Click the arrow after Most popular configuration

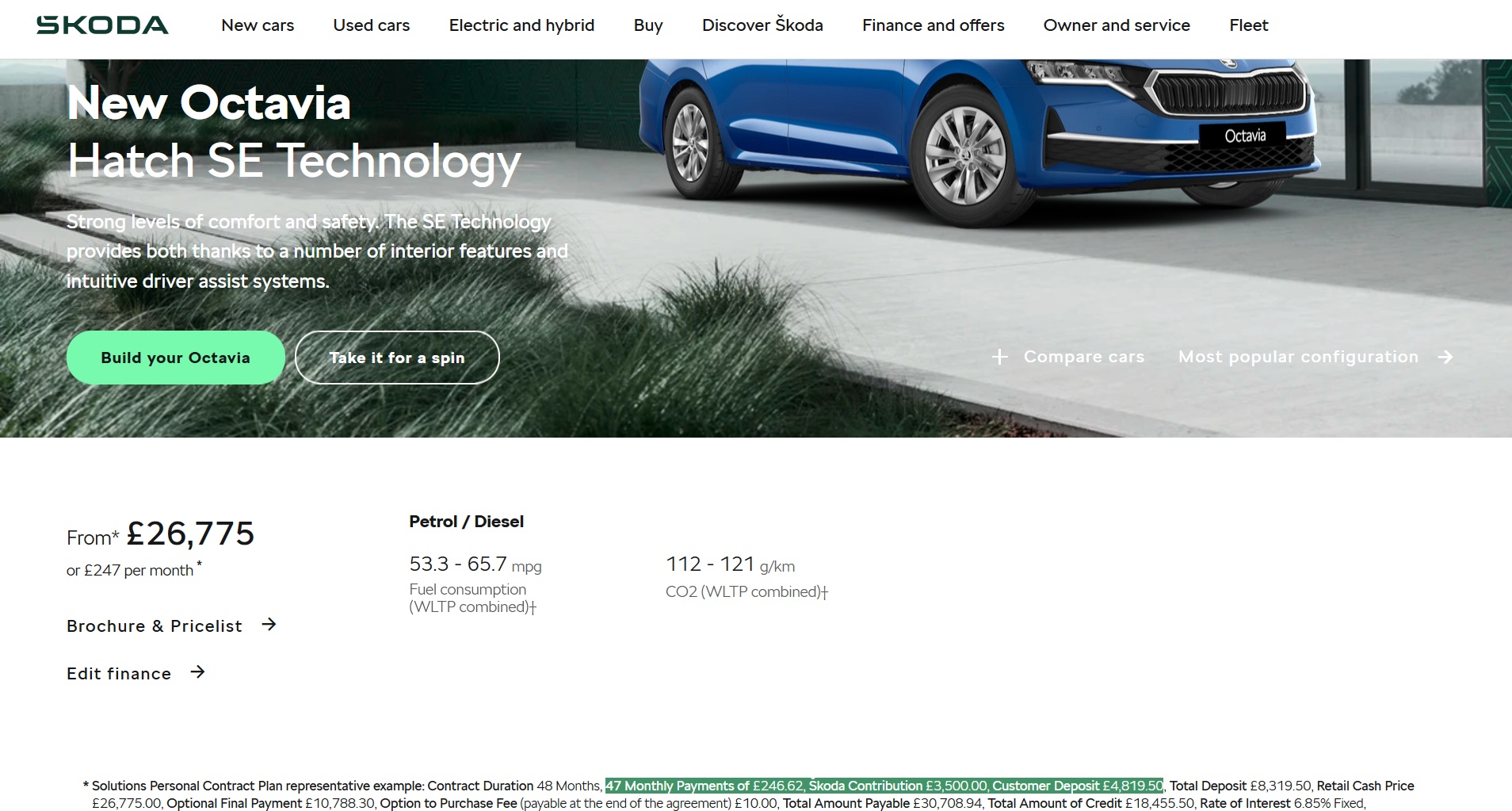coord(1445,357)
